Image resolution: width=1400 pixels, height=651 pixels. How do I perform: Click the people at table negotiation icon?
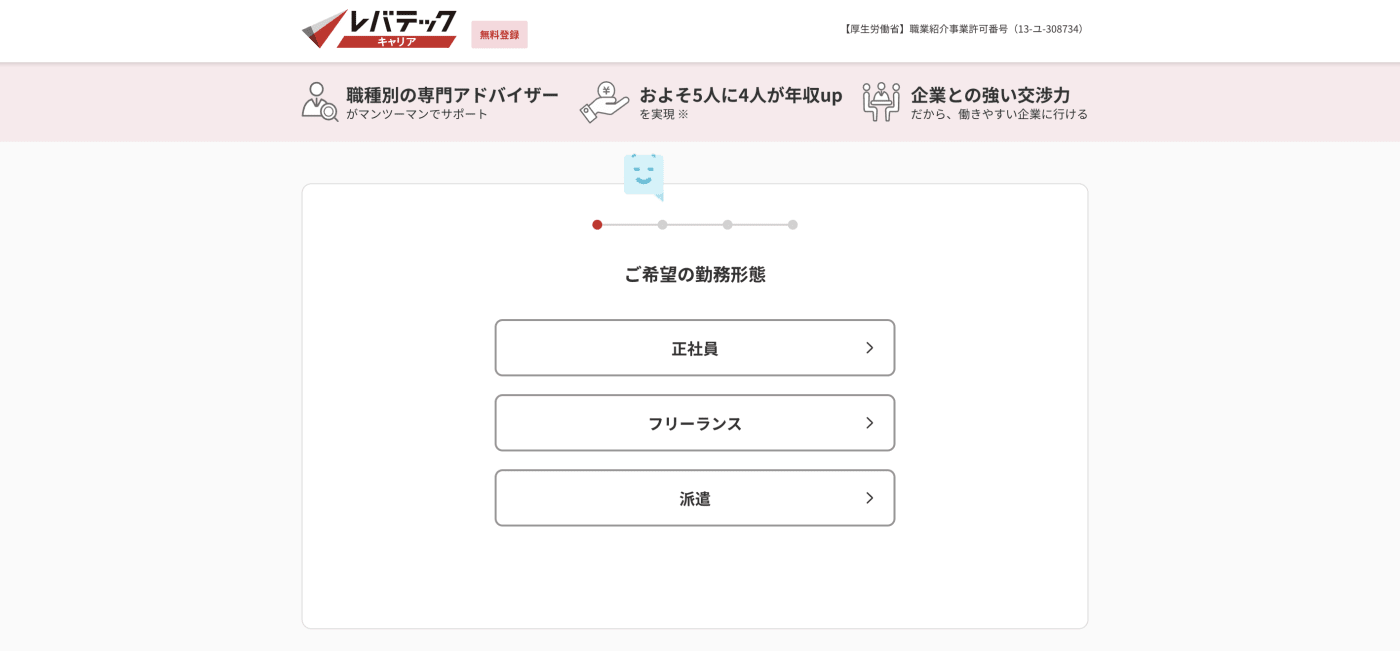click(x=881, y=102)
